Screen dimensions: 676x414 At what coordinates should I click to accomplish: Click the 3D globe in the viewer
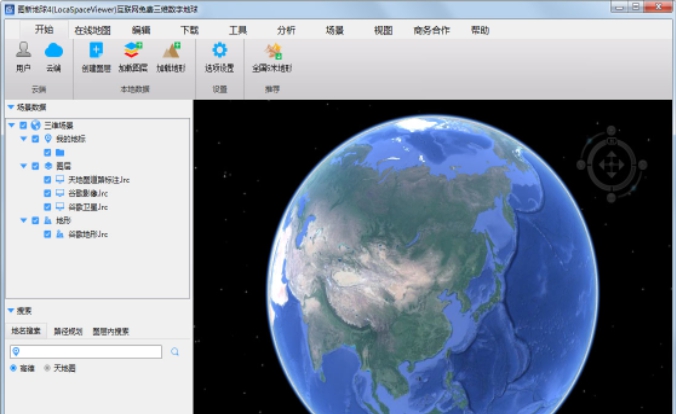click(431, 265)
